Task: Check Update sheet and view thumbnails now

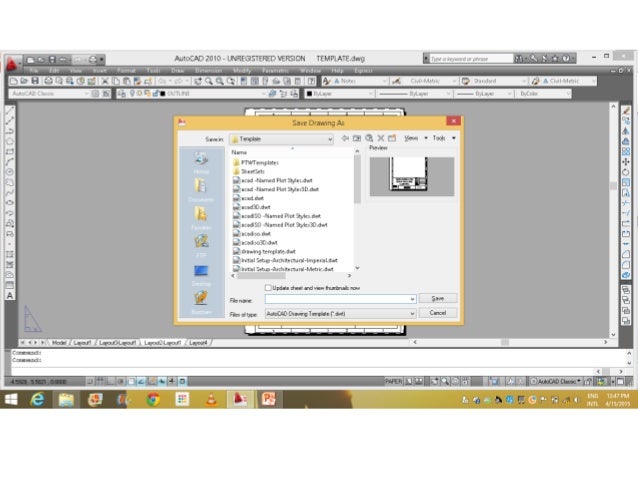Action: pos(268,288)
